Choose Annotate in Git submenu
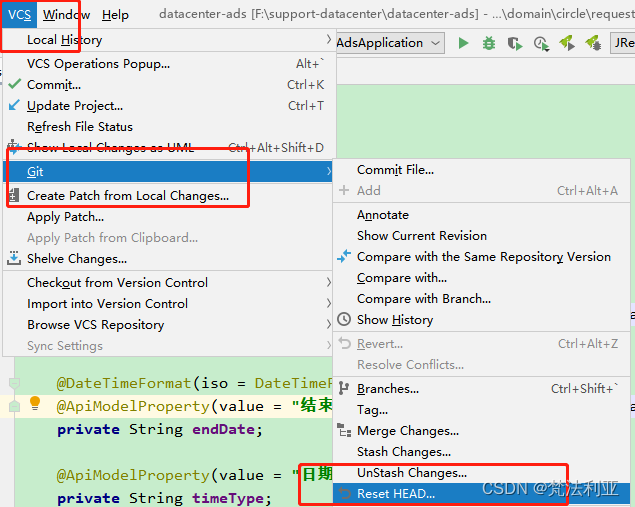This screenshot has width=635, height=507. point(482,215)
